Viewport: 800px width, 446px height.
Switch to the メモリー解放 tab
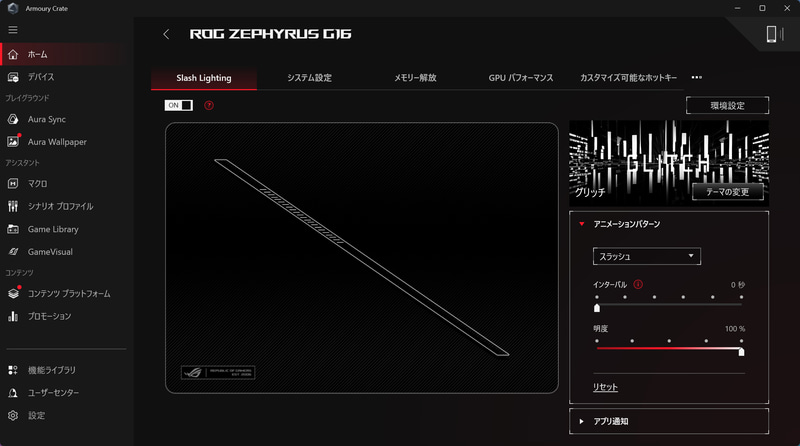(415, 78)
